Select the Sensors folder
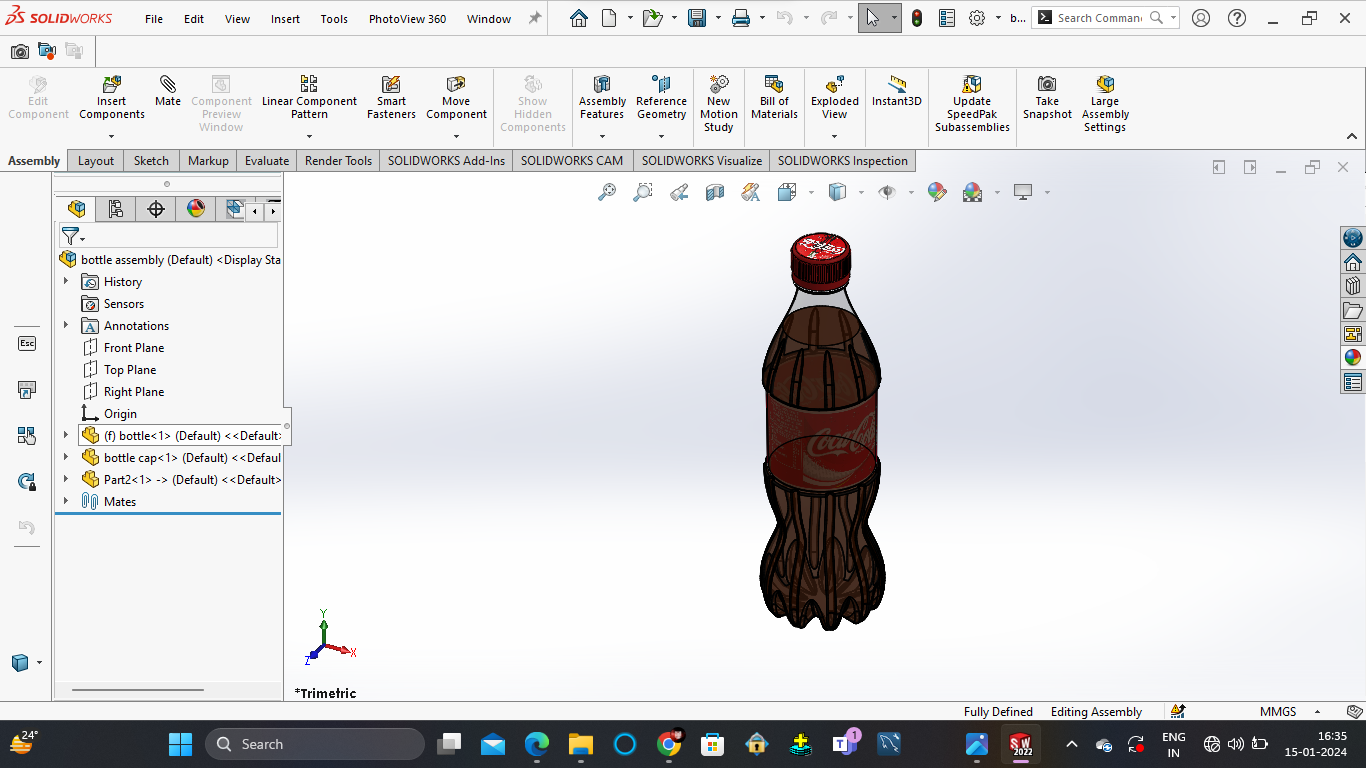Screen dimensions: 1366x768 [124, 304]
